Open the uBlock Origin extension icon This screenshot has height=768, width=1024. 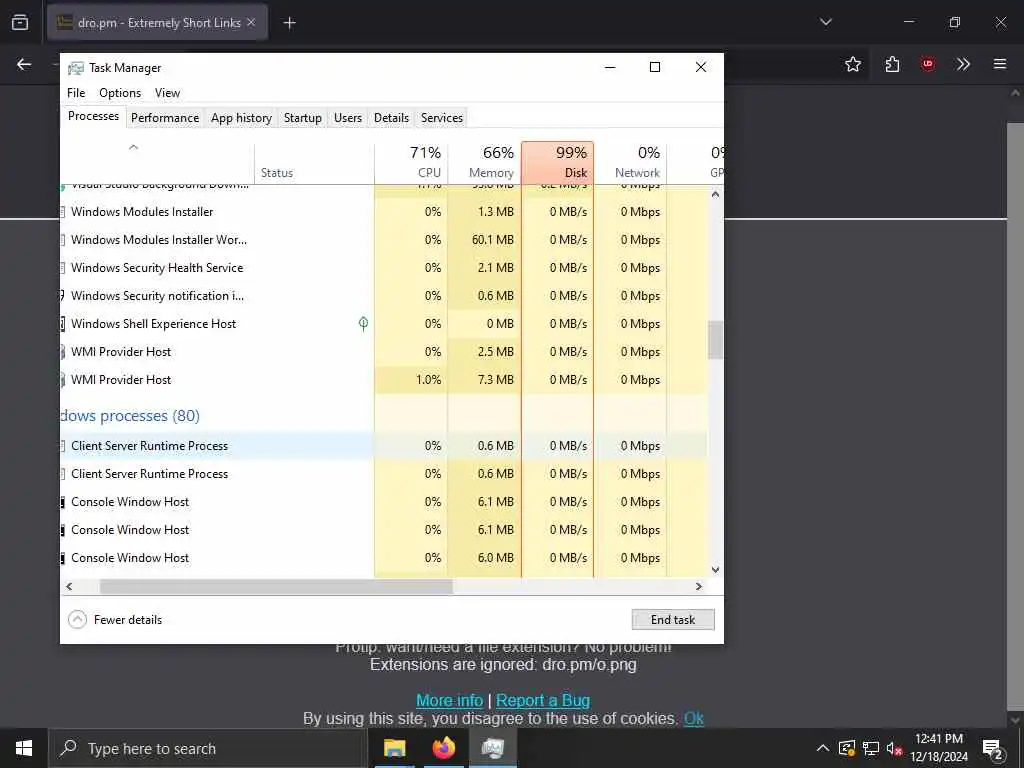coord(927,64)
